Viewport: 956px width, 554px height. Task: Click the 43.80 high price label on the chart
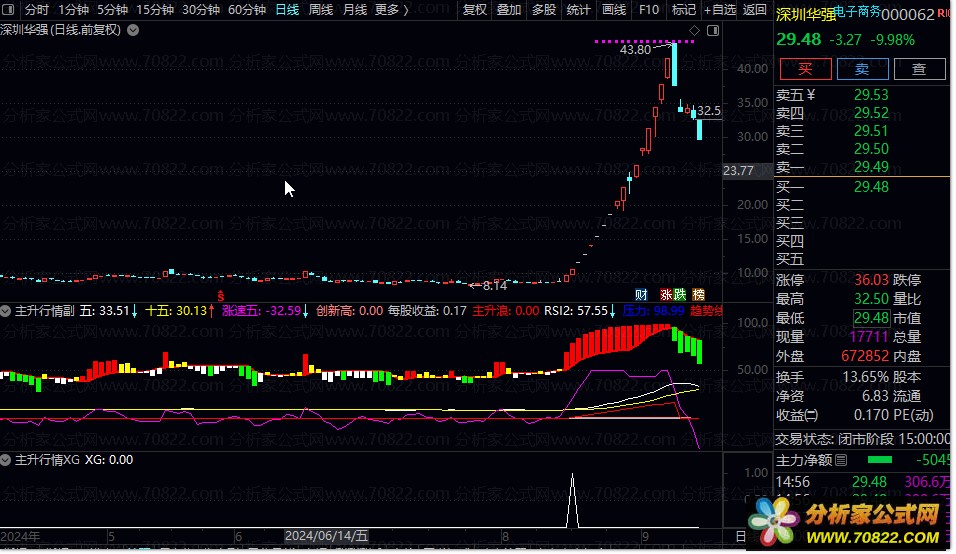tap(635, 49)
